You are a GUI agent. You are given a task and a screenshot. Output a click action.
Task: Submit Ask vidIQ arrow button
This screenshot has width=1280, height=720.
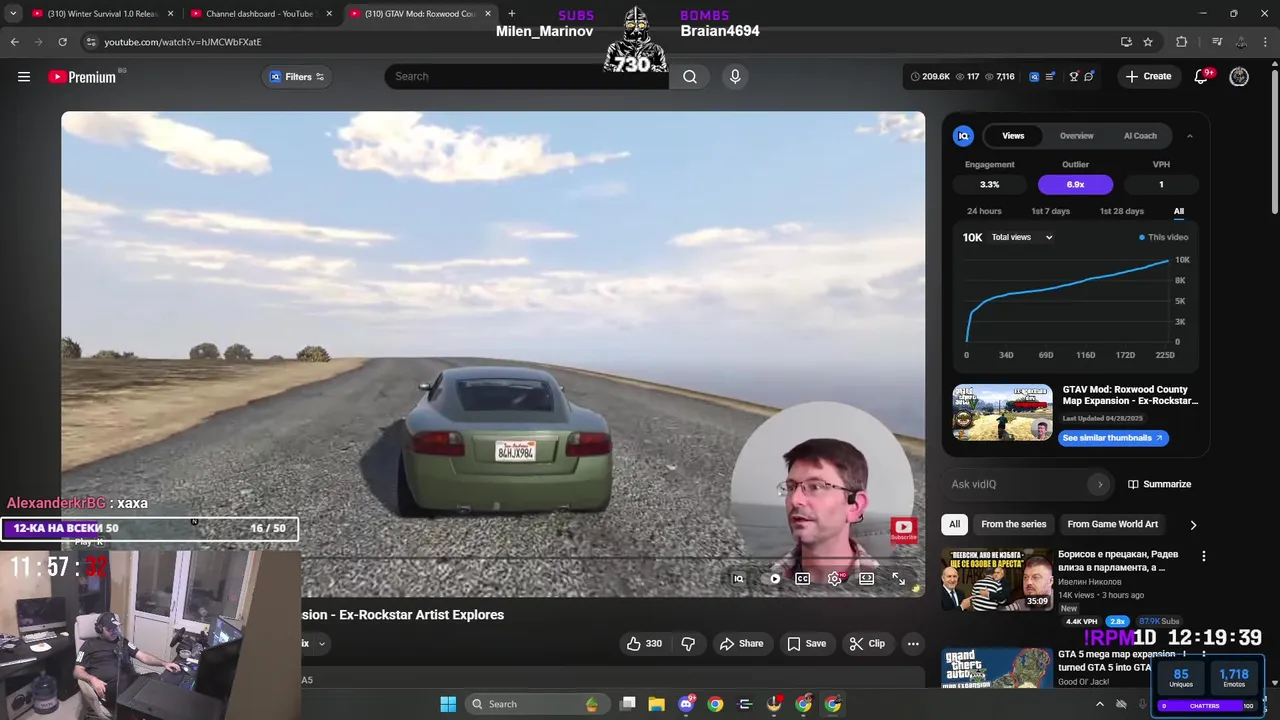pyautogui.click(x=1100, y=484)
